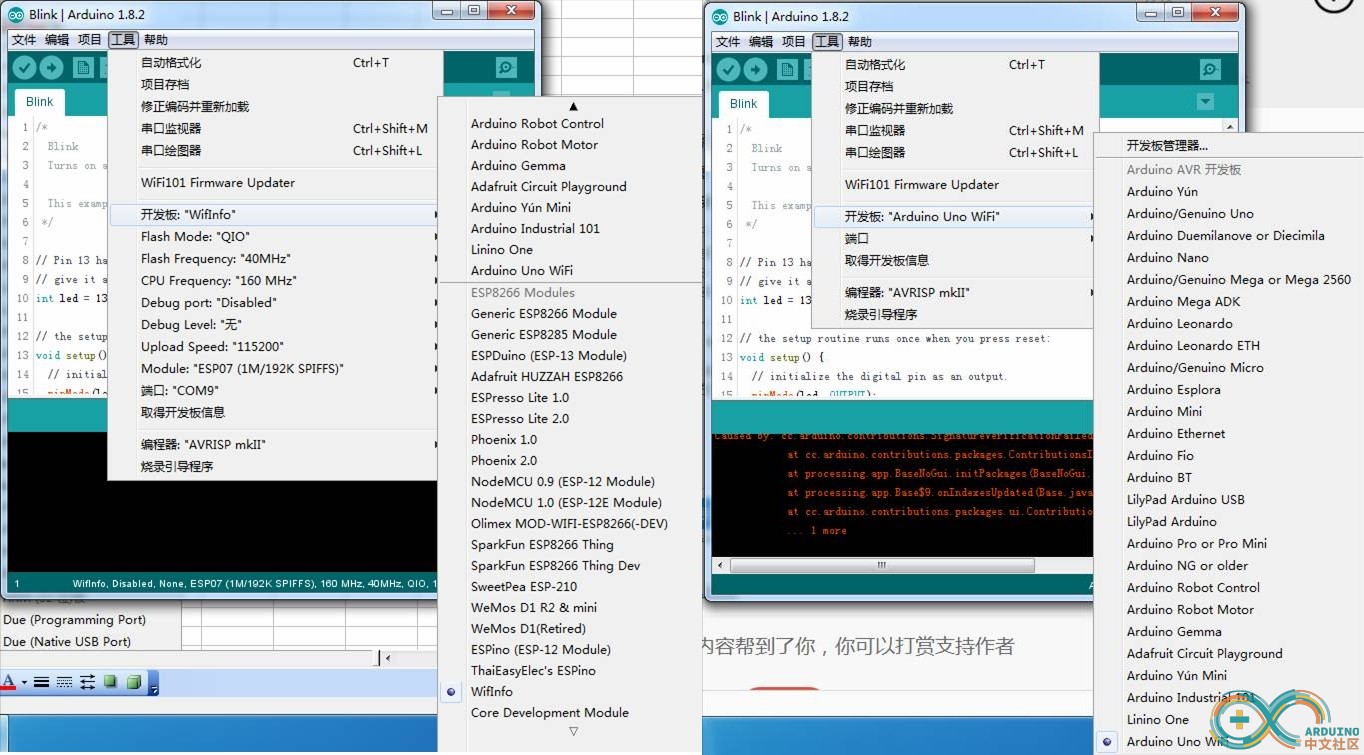This screenshot has width=1364, height=755.
Task: Expand Flash Frequency: "40MHz" submenu
Action: pyautogui.click(x=274, y=259)
